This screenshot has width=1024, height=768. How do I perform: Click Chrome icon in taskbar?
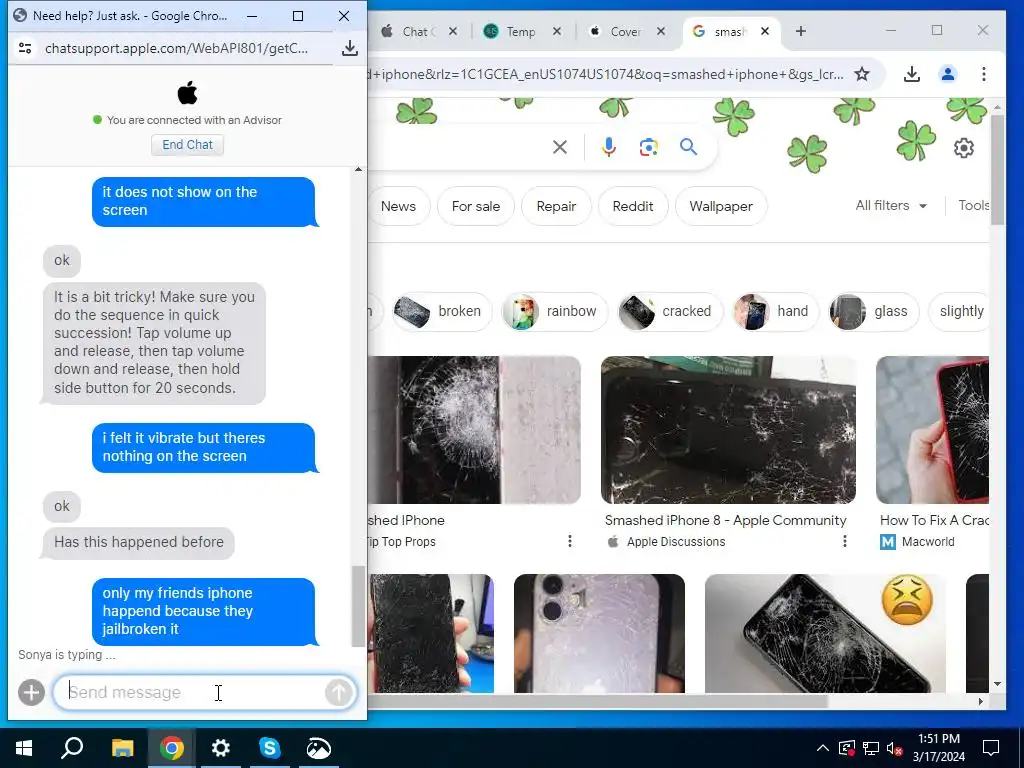pos(171,748)
